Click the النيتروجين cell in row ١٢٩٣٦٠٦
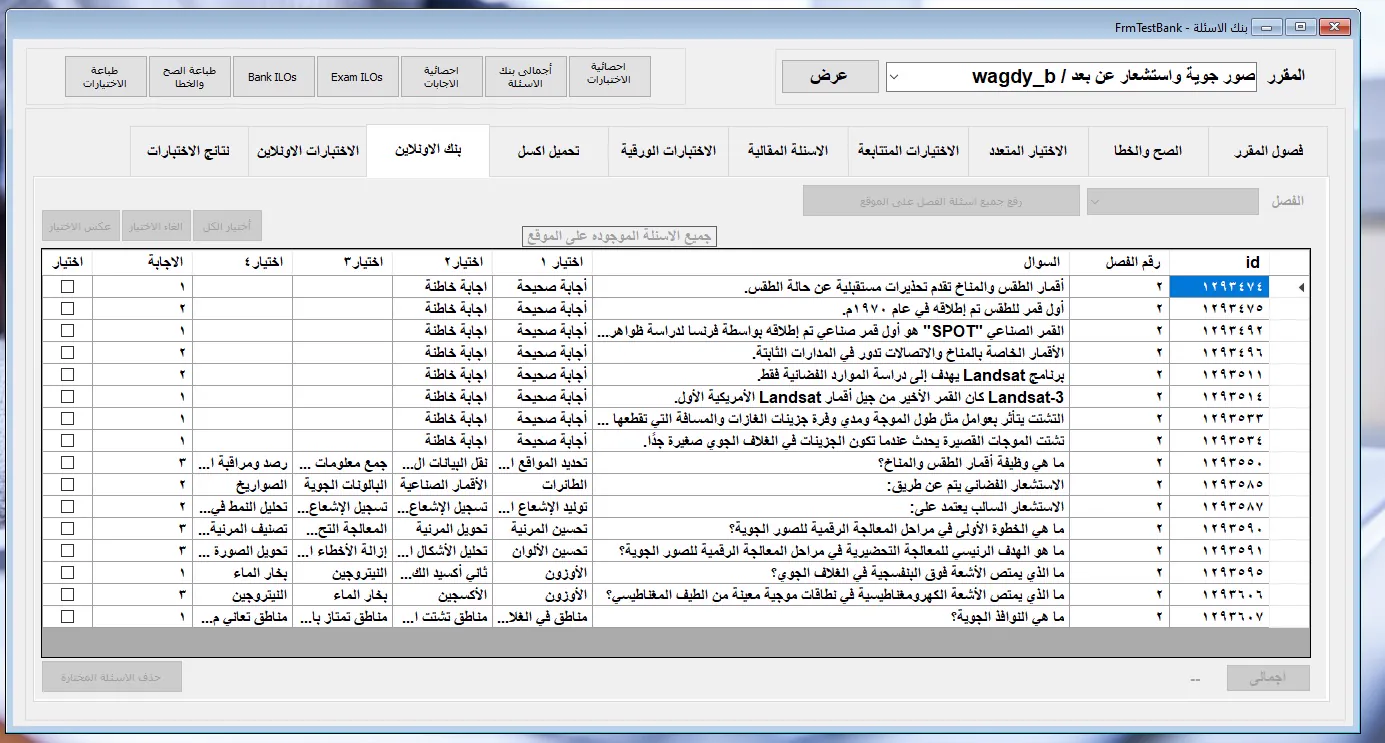Image resolution: width=1385 pixels, height=743 pixels. point(243,595)
